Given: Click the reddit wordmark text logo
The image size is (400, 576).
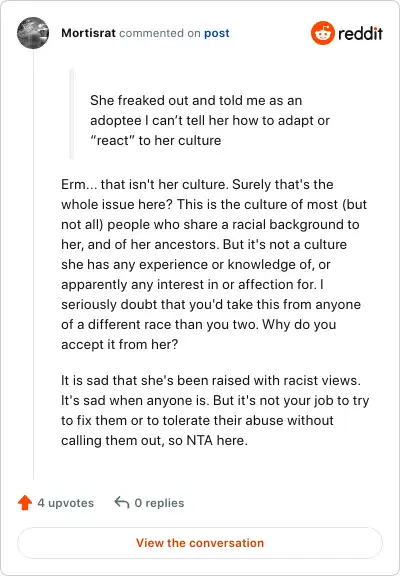Looking at the screenshot, I should coord(360,33).
